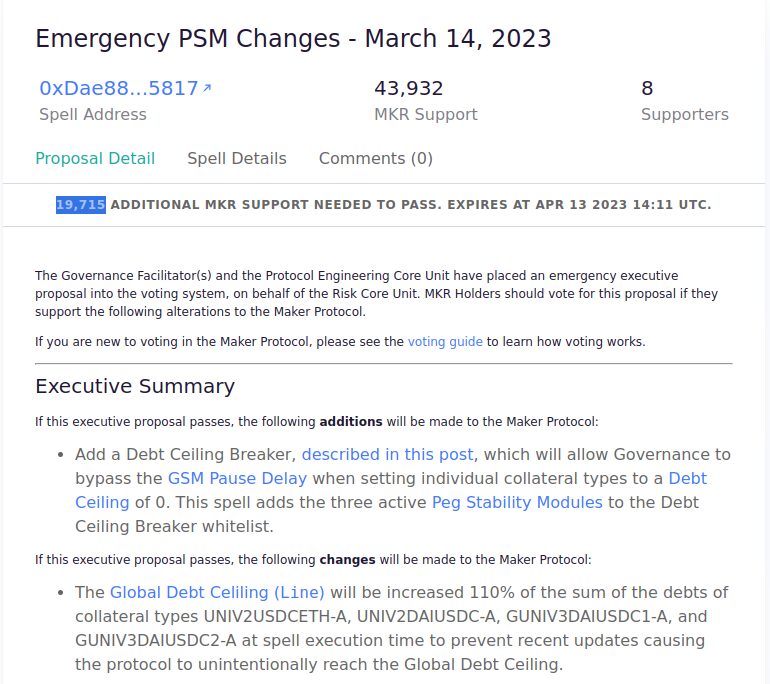
Task: Click the Emergency PSM Changes page title
Action: tap(293, 38)
